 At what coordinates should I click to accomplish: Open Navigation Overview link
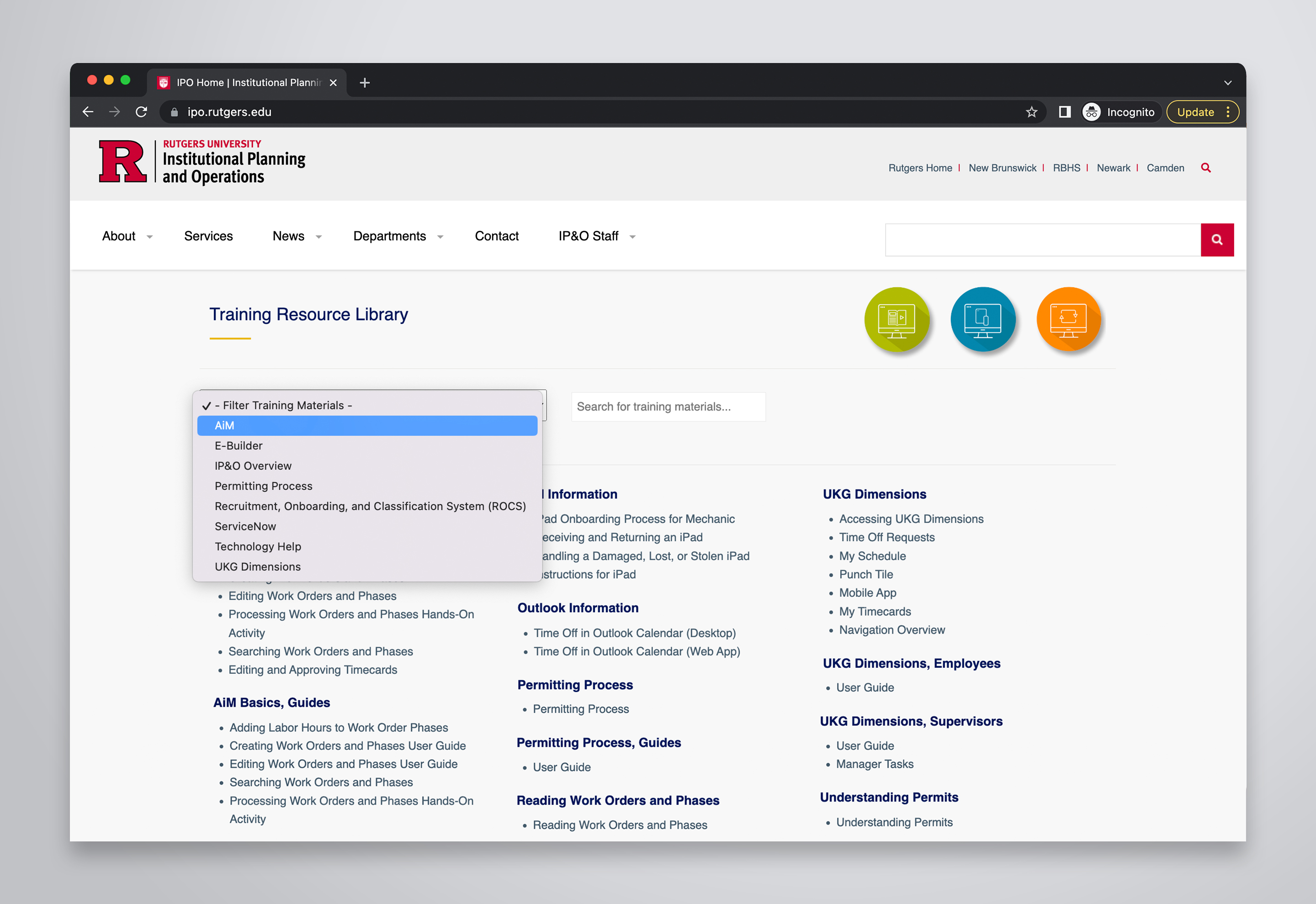891,630
